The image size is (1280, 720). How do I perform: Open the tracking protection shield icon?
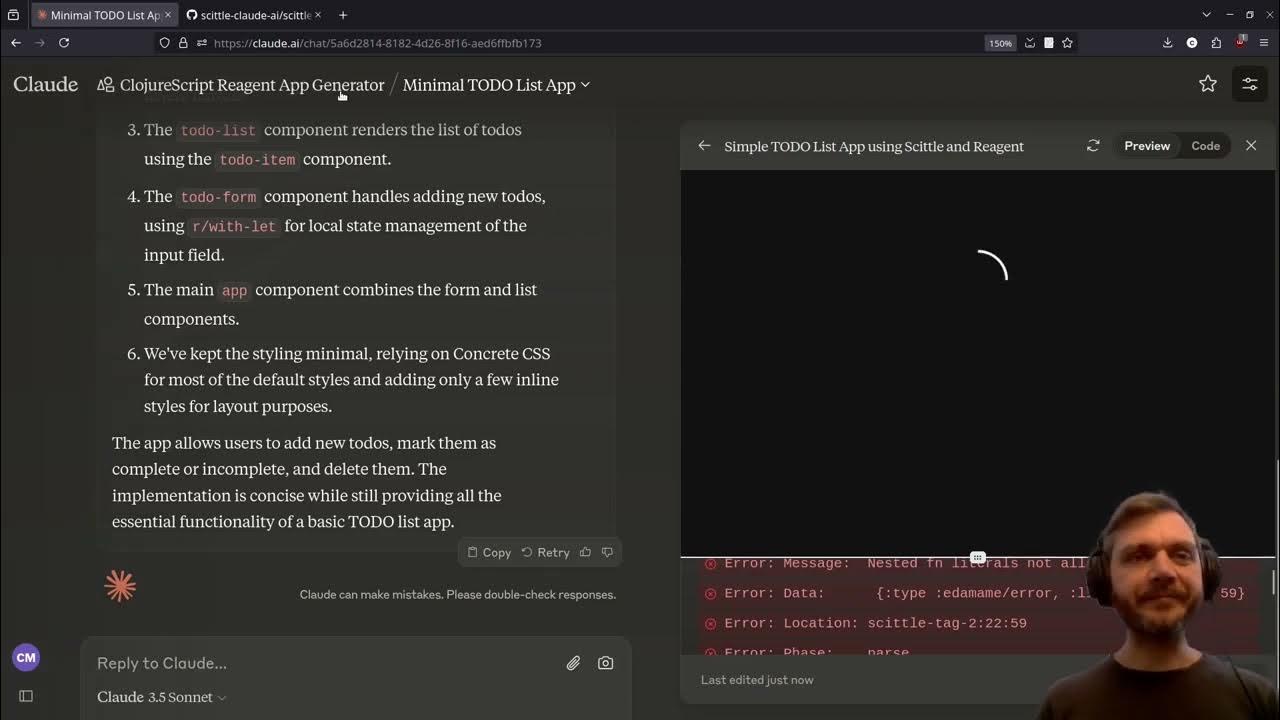click(165, 43)
